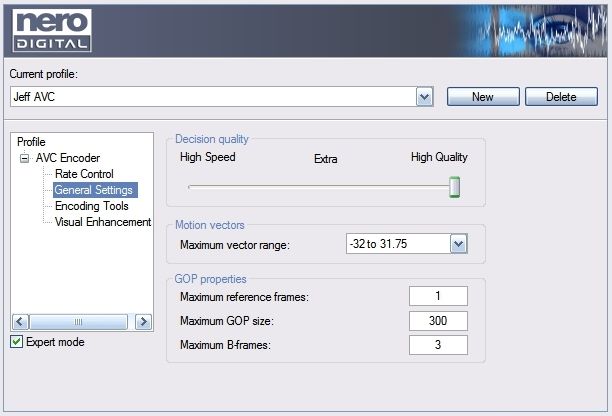Click the Nero Digital logo
Viewport: 612px width, 416px height.
coord(52,30)
